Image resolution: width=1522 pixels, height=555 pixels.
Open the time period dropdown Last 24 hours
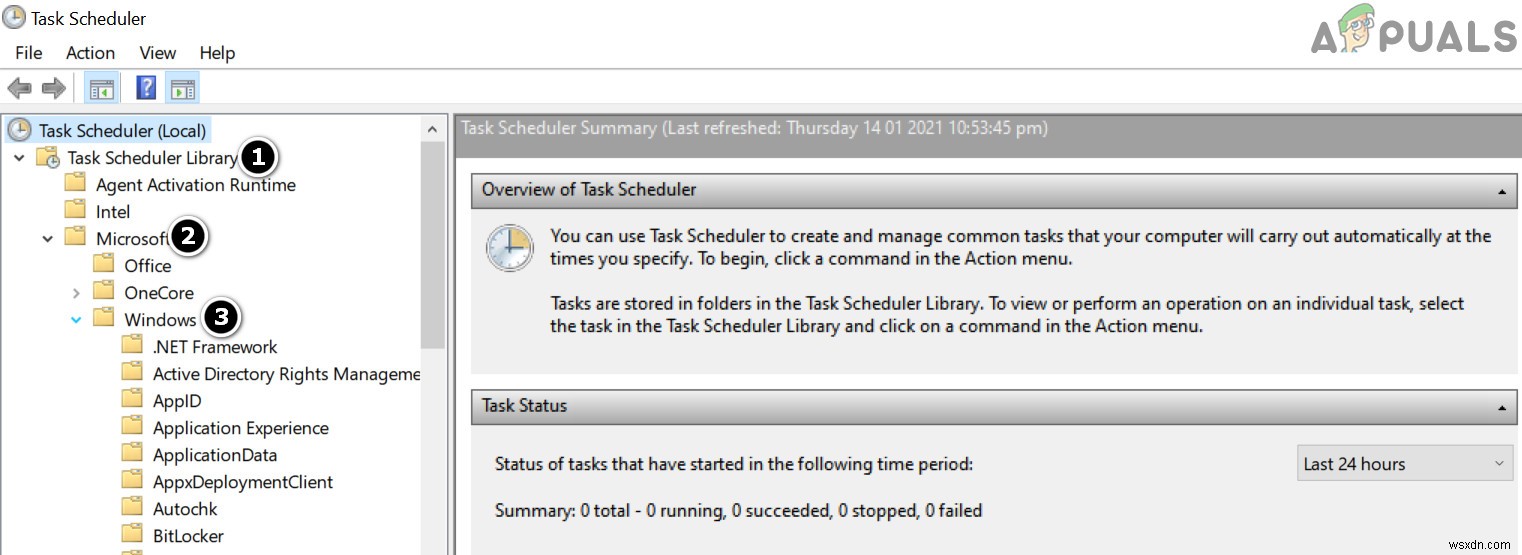point(1403,464)
